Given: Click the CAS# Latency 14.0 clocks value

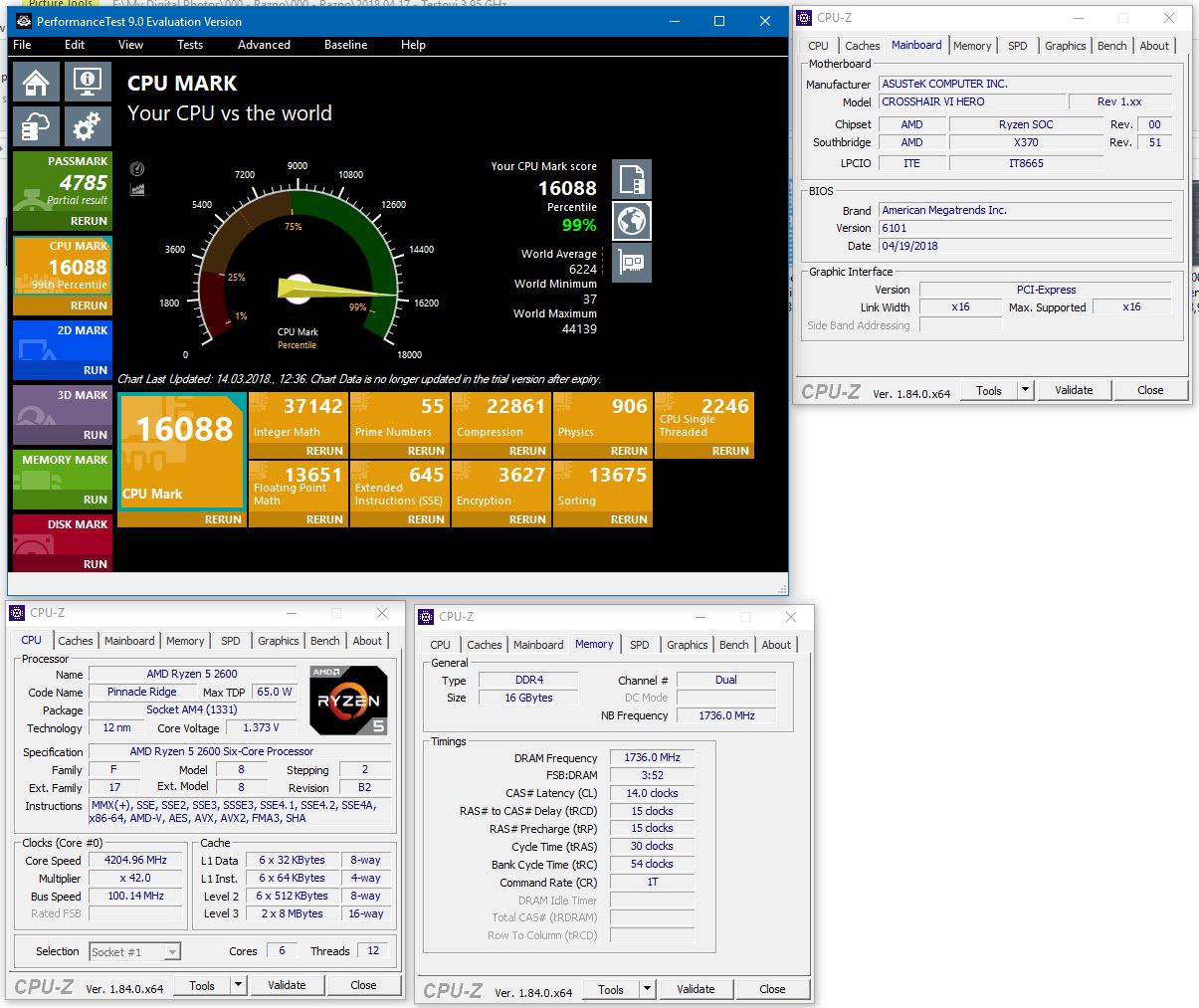Looking at the screenshot, I should pyautogui.click(x=652, y=793).
